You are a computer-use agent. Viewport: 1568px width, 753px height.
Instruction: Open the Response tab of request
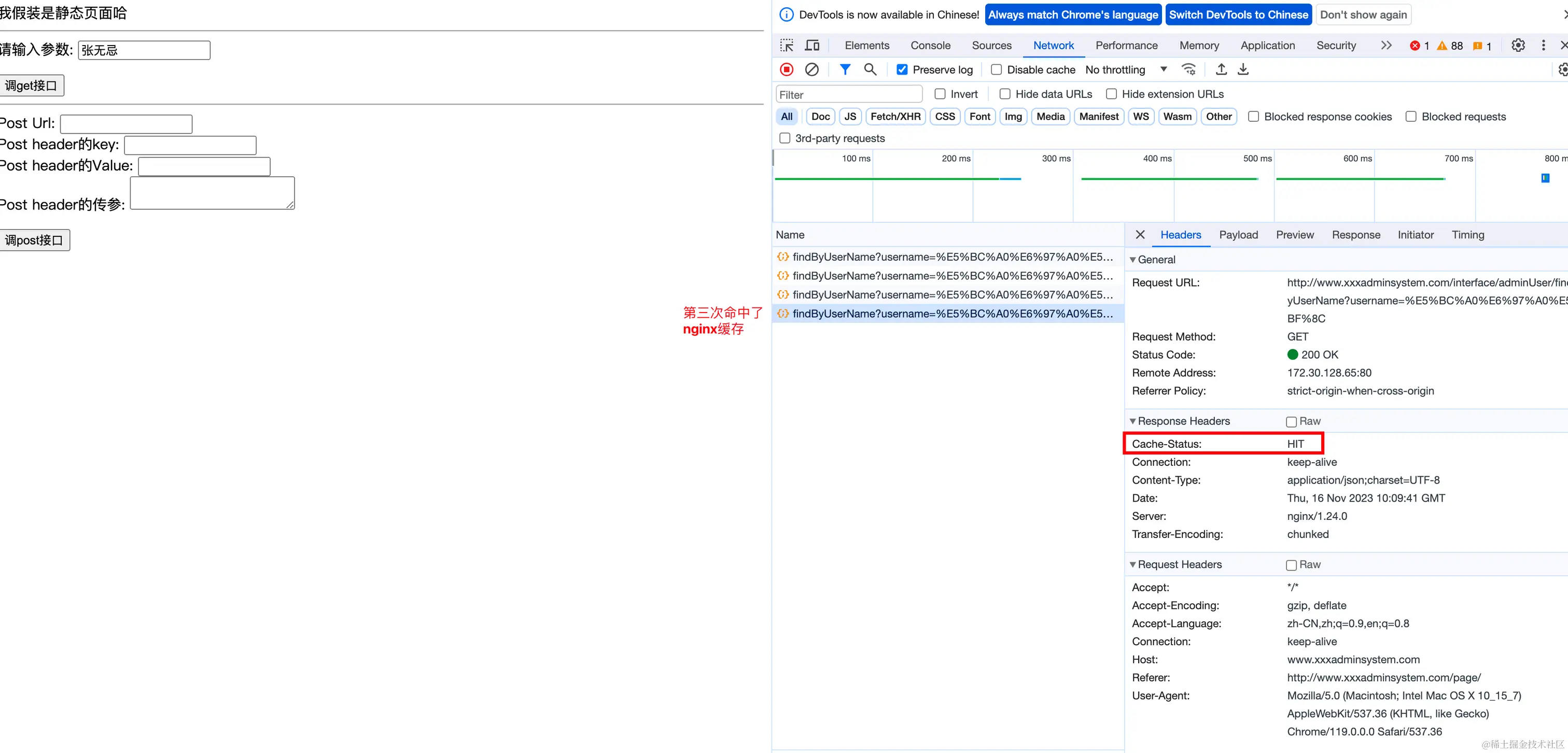coord(1355,235)
